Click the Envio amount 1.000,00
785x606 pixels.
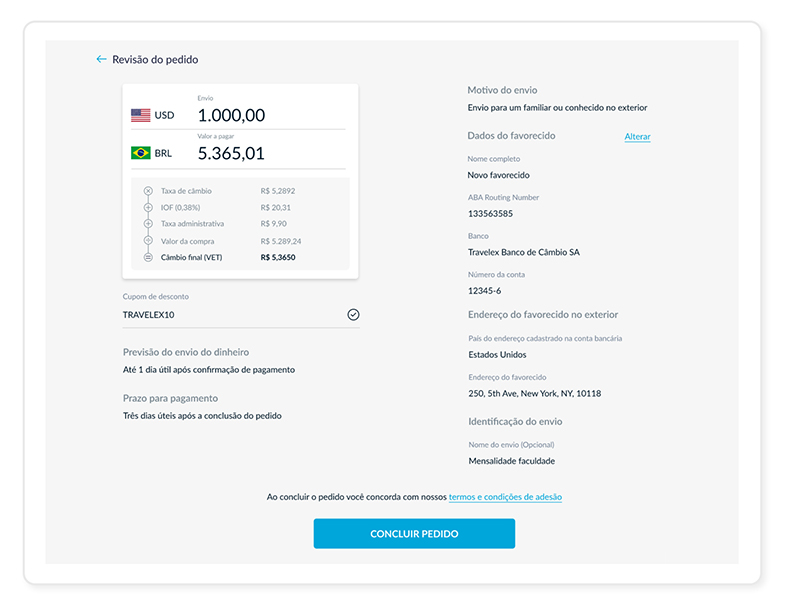(x=231, y=115)
